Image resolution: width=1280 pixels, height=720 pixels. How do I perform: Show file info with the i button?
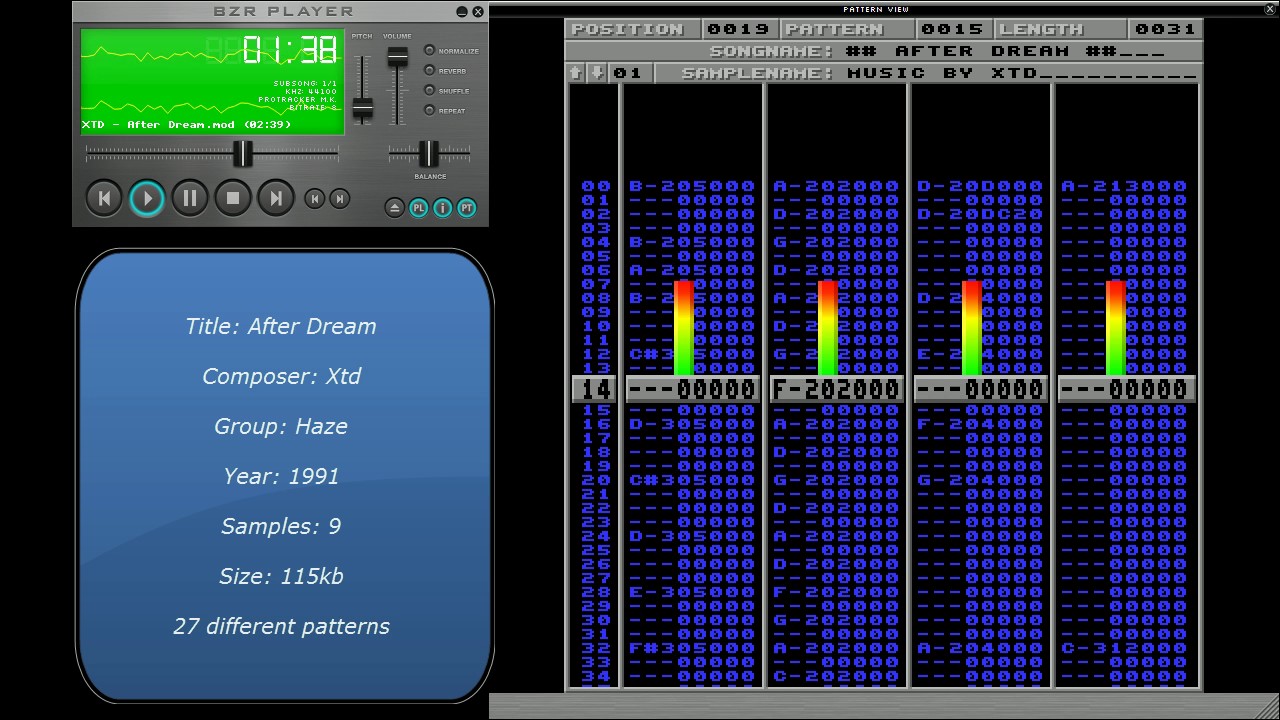pyautogui.click(x=442, y=207)
